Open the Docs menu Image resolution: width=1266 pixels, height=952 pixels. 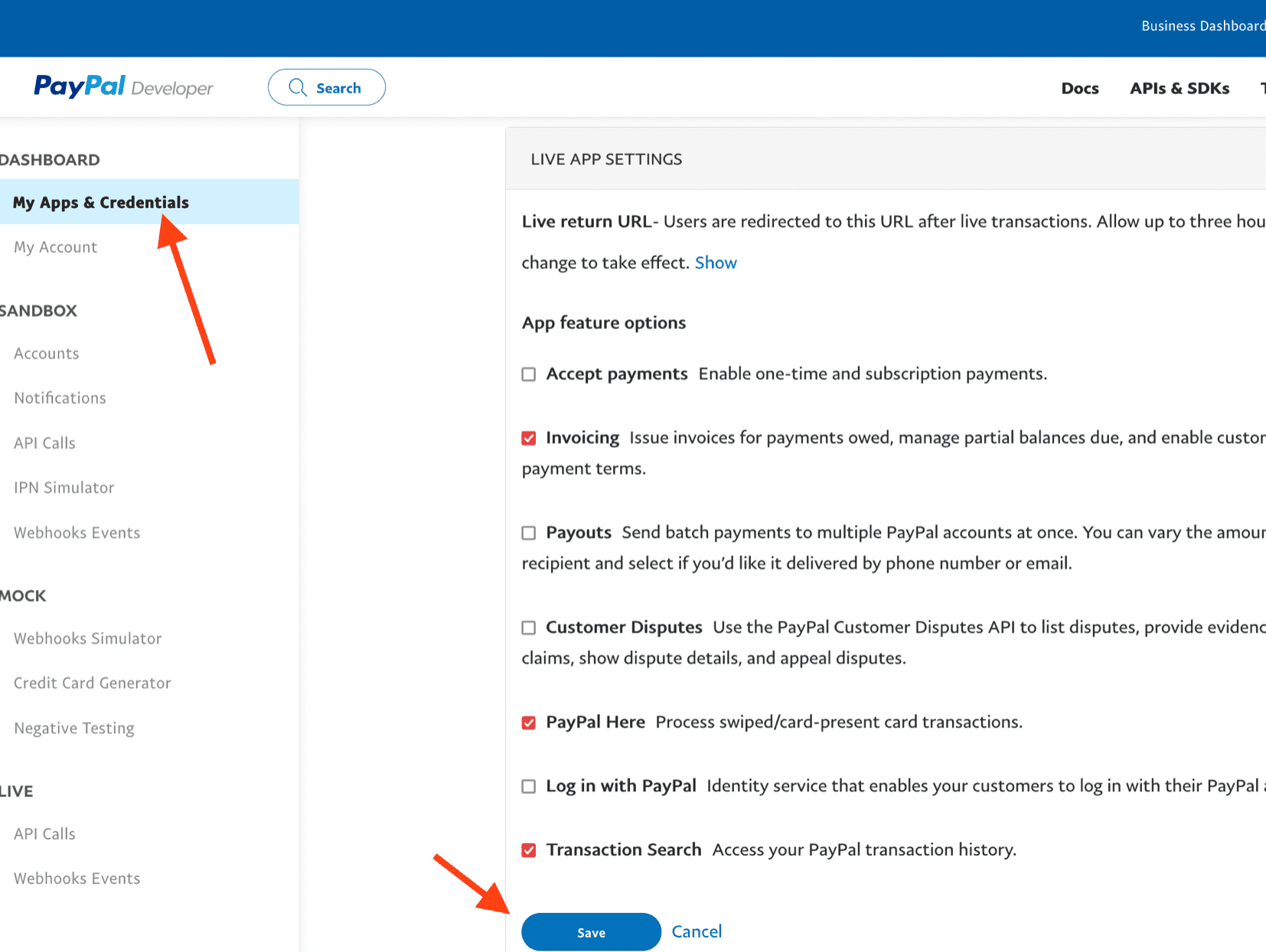point(1079,88)
